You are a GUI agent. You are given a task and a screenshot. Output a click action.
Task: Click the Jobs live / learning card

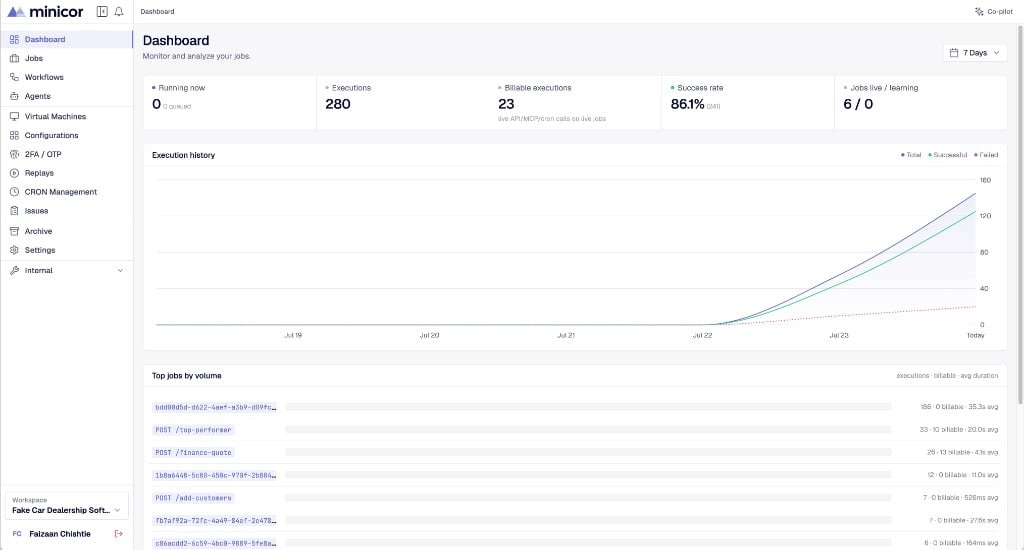(x=920, y=103)
